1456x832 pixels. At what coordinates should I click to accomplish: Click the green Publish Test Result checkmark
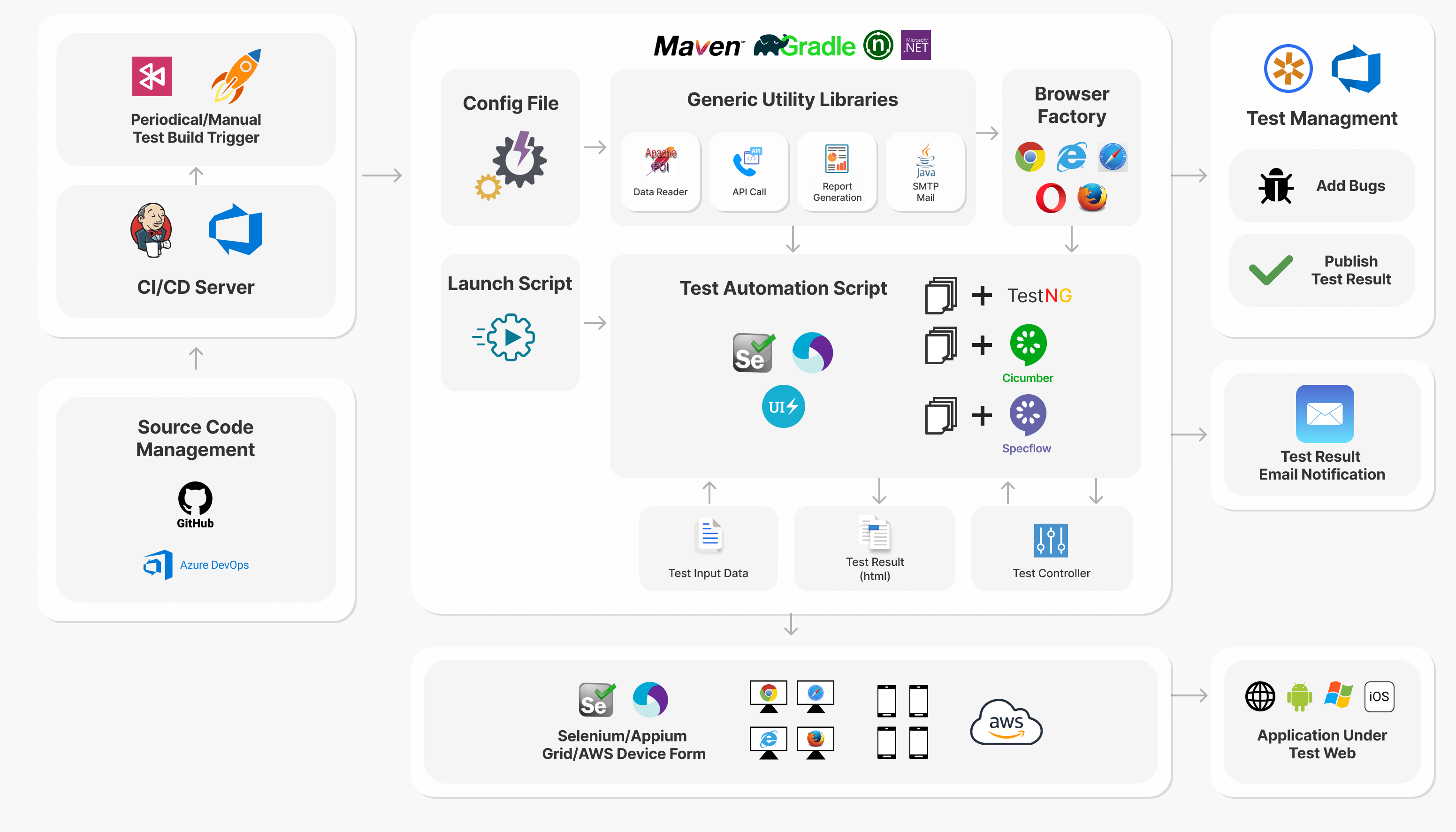point(1270,270)
